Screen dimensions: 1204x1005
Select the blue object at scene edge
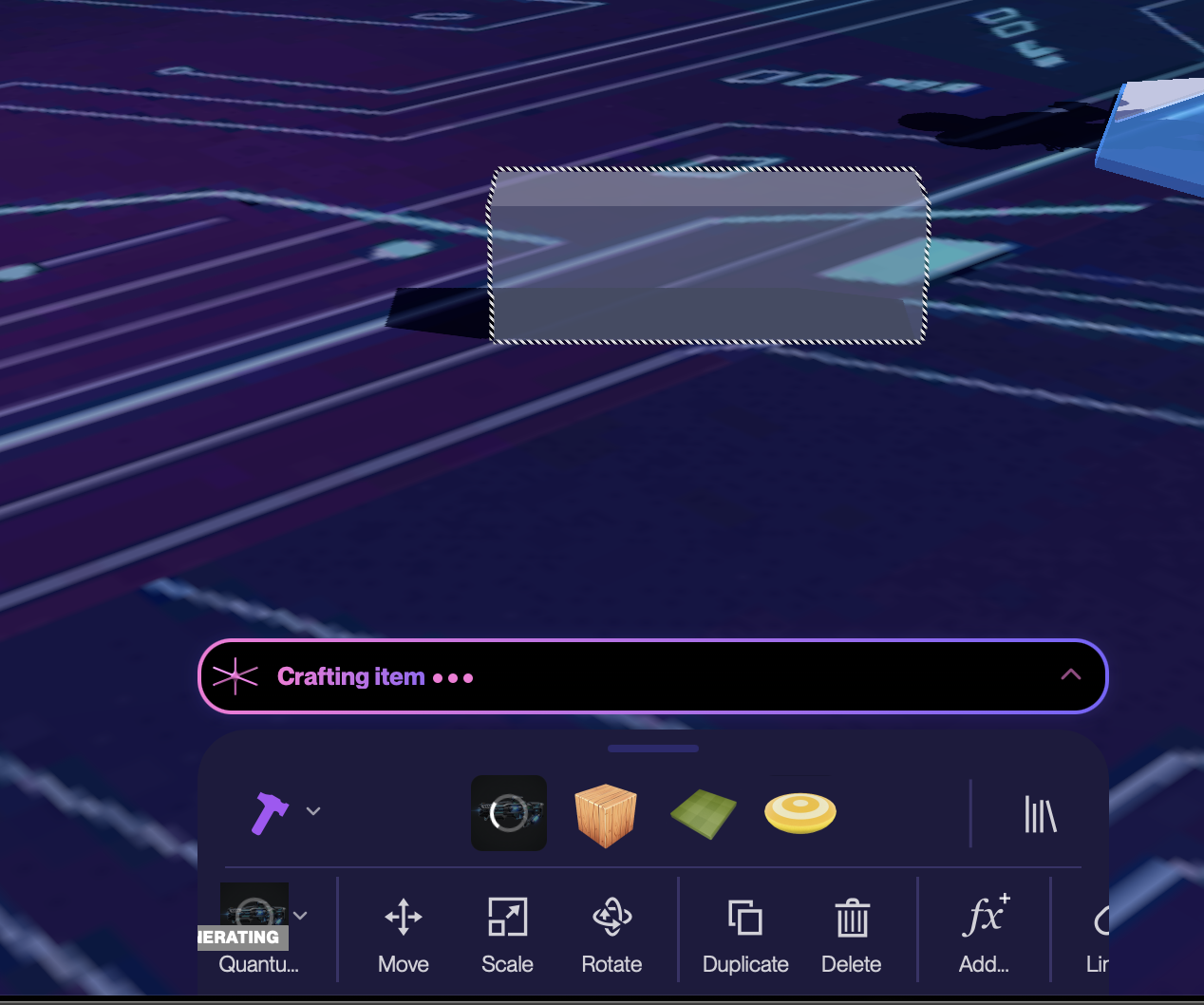pyautogui.click(x=1152, y=138)
